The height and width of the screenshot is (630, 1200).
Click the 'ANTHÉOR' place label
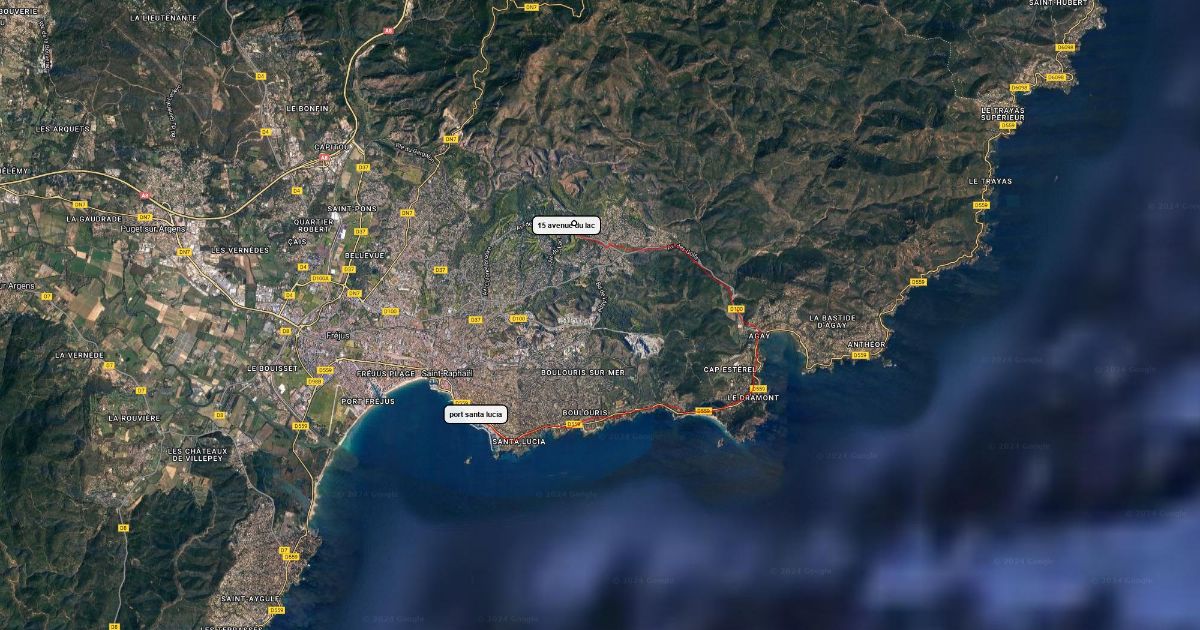[x=867, y=344]
